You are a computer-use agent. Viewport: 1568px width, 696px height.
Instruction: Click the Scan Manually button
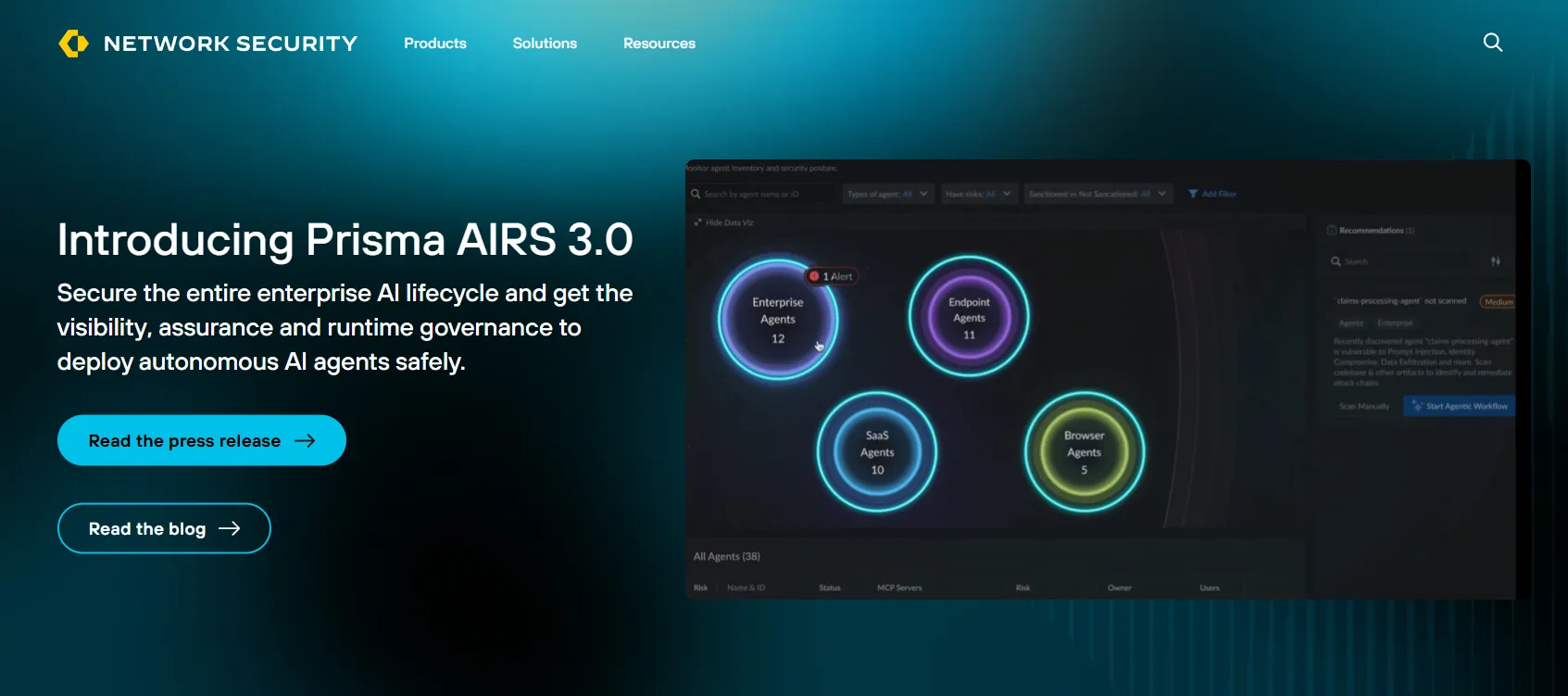point(1364,406)
